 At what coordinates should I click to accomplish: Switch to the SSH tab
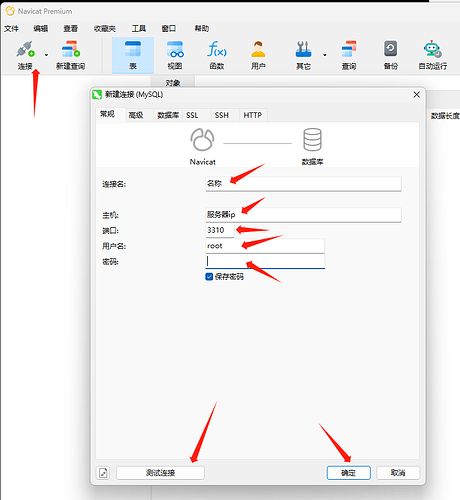click(x=222, y=115)
